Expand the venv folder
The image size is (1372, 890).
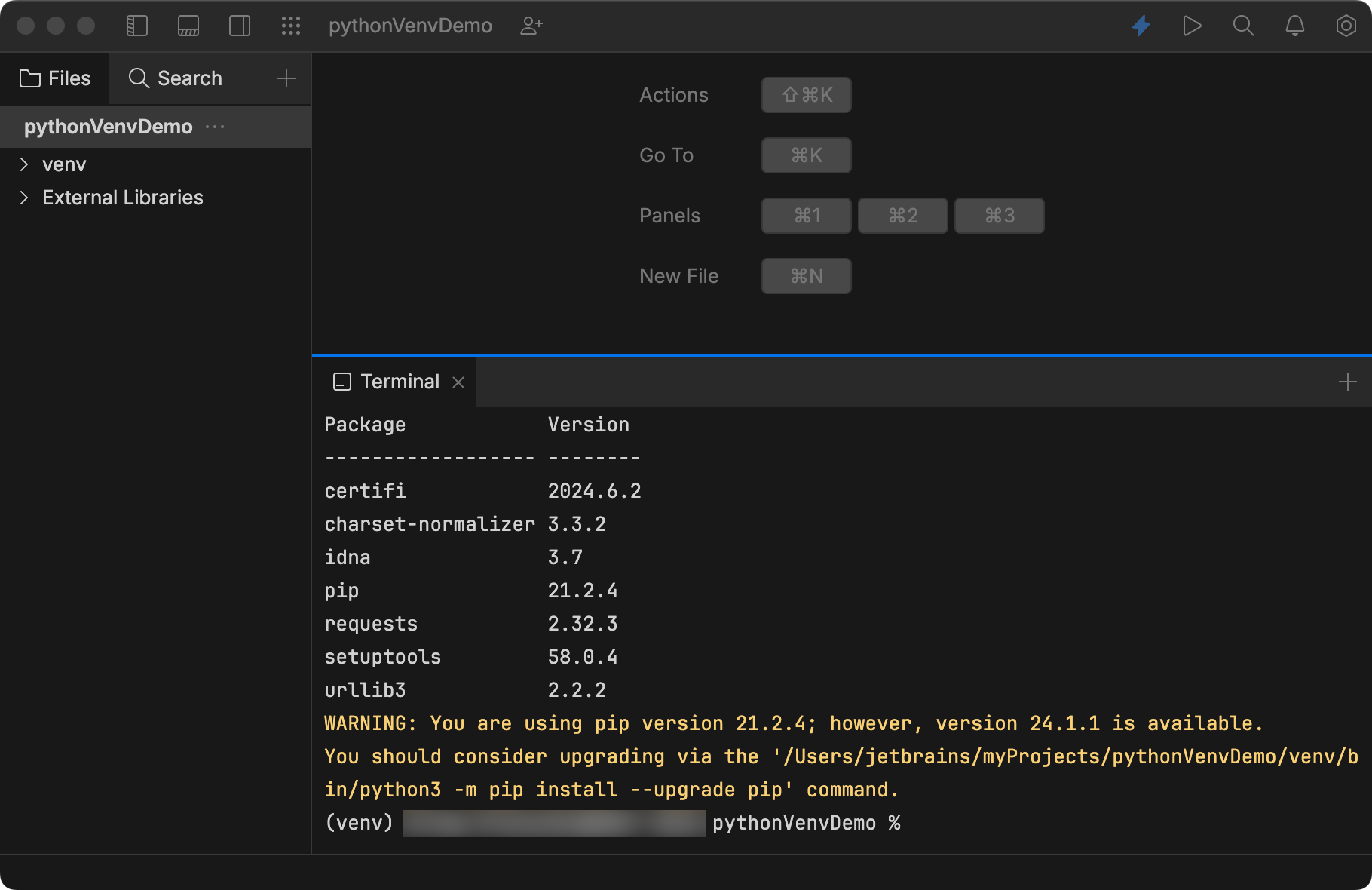pyautogui.click(x=24, y=164)
